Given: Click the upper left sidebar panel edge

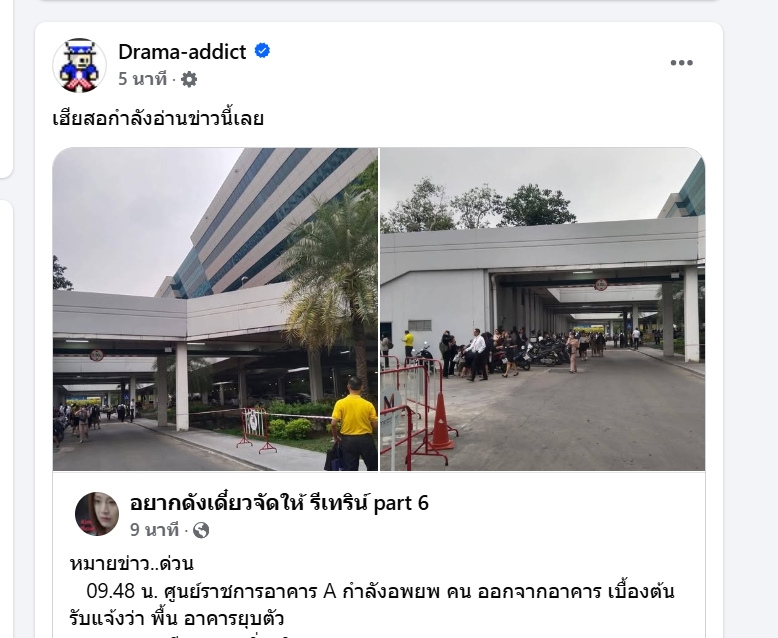Looking at the screenshot, I should 6,89.
